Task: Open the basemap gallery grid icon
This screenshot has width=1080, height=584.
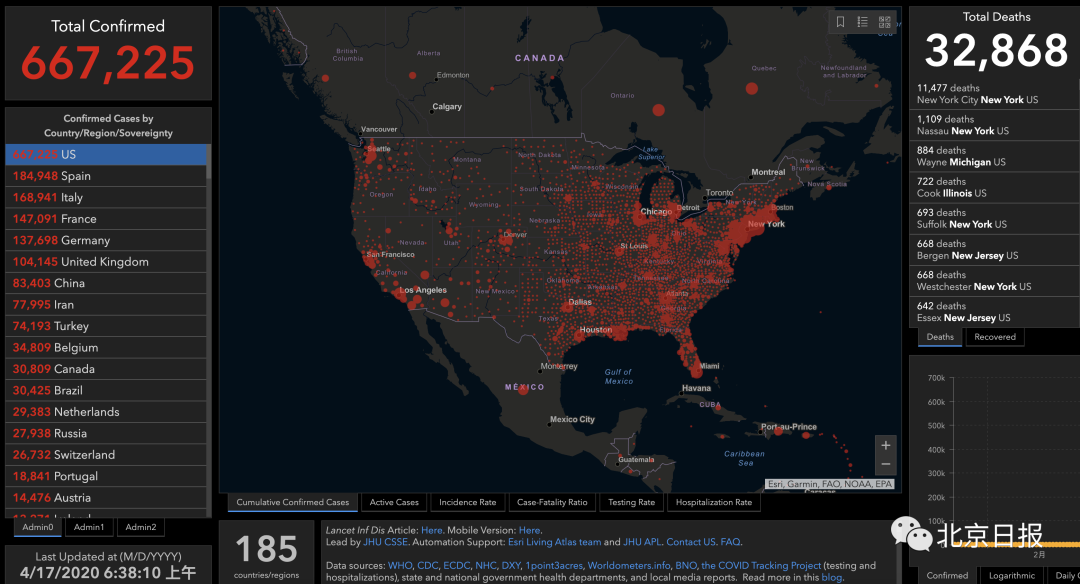Action: click(884, 22)
